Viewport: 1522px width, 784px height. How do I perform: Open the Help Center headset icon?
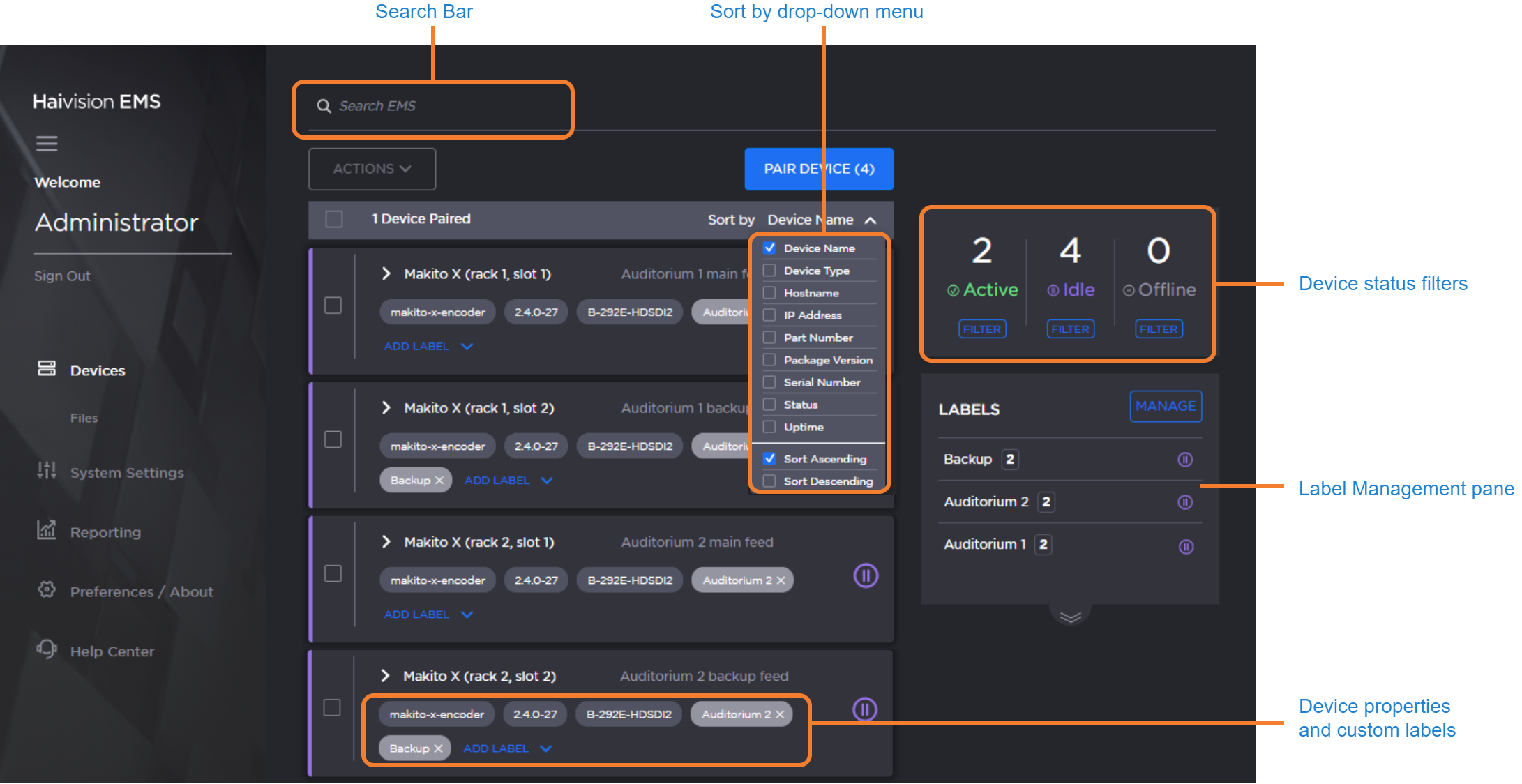point(47,649)
